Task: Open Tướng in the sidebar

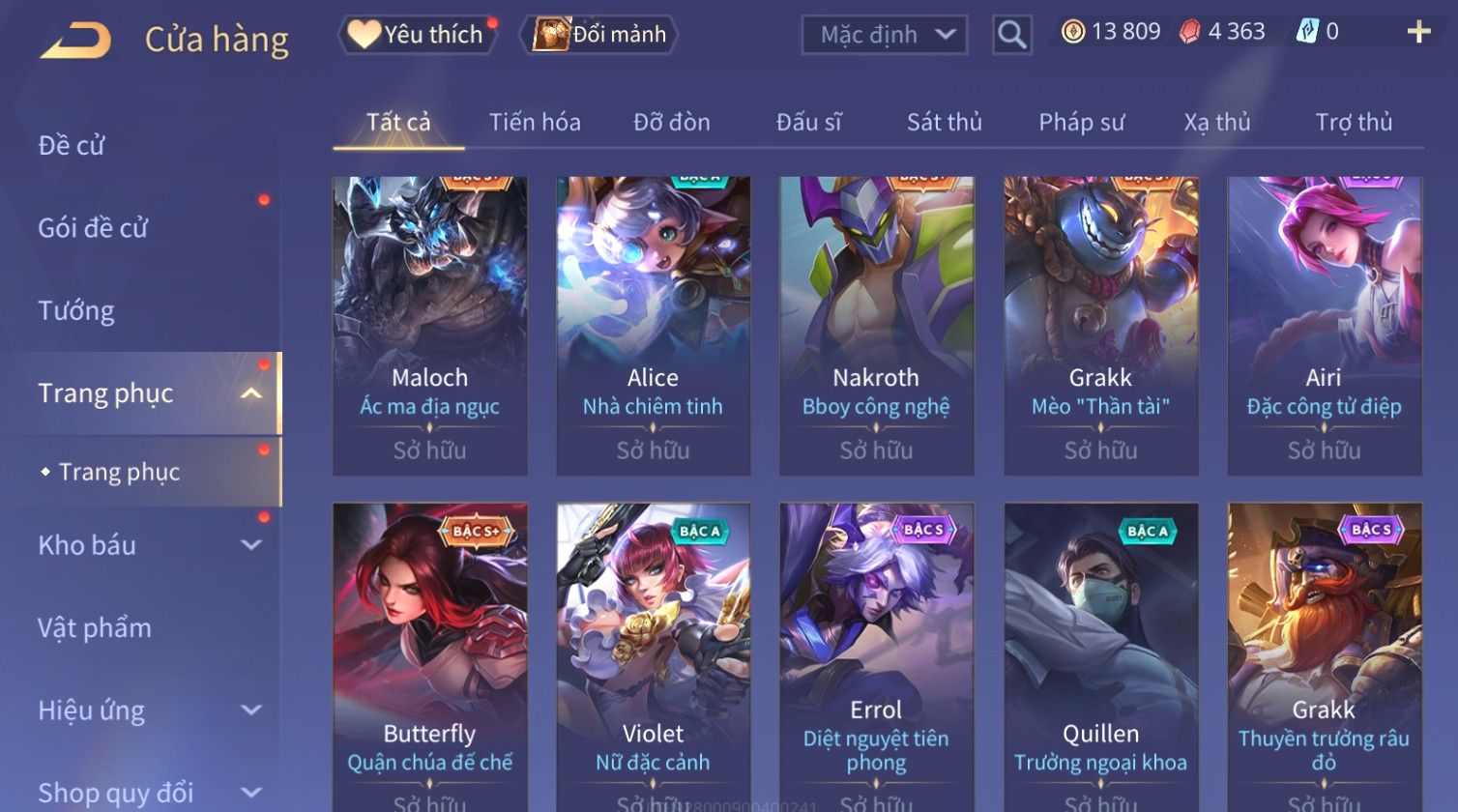Action: (x=76, y=310)
